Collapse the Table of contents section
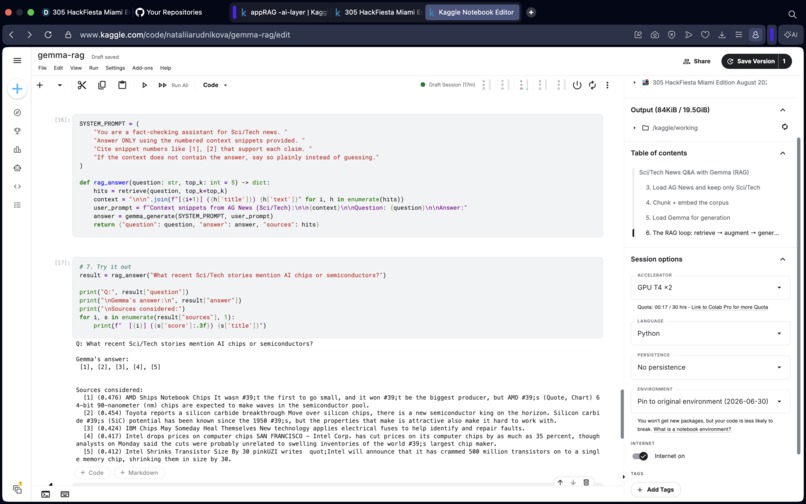The height and width of the screenshot is (504, 806). pyautogui.click(x=782, y=153)
